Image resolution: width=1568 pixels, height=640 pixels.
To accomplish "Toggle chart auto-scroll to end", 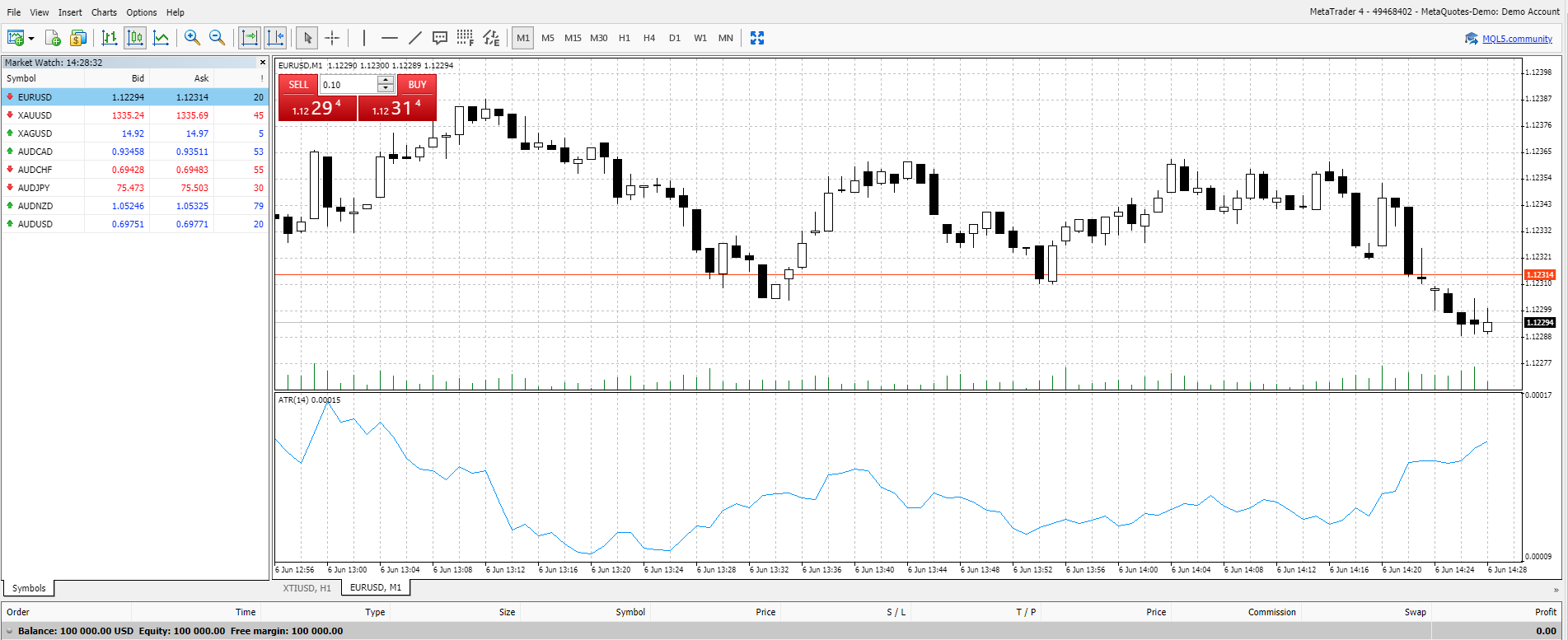I will point(249,38).
